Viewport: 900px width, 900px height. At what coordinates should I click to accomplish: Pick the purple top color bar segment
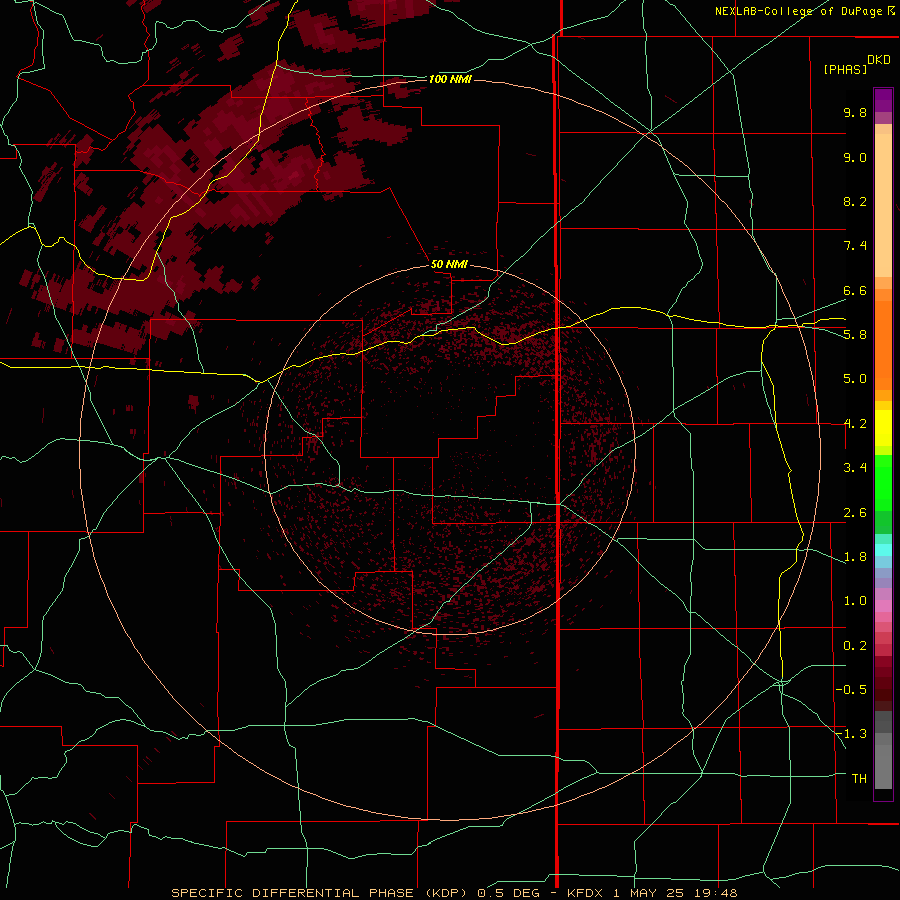click(883, 100)
